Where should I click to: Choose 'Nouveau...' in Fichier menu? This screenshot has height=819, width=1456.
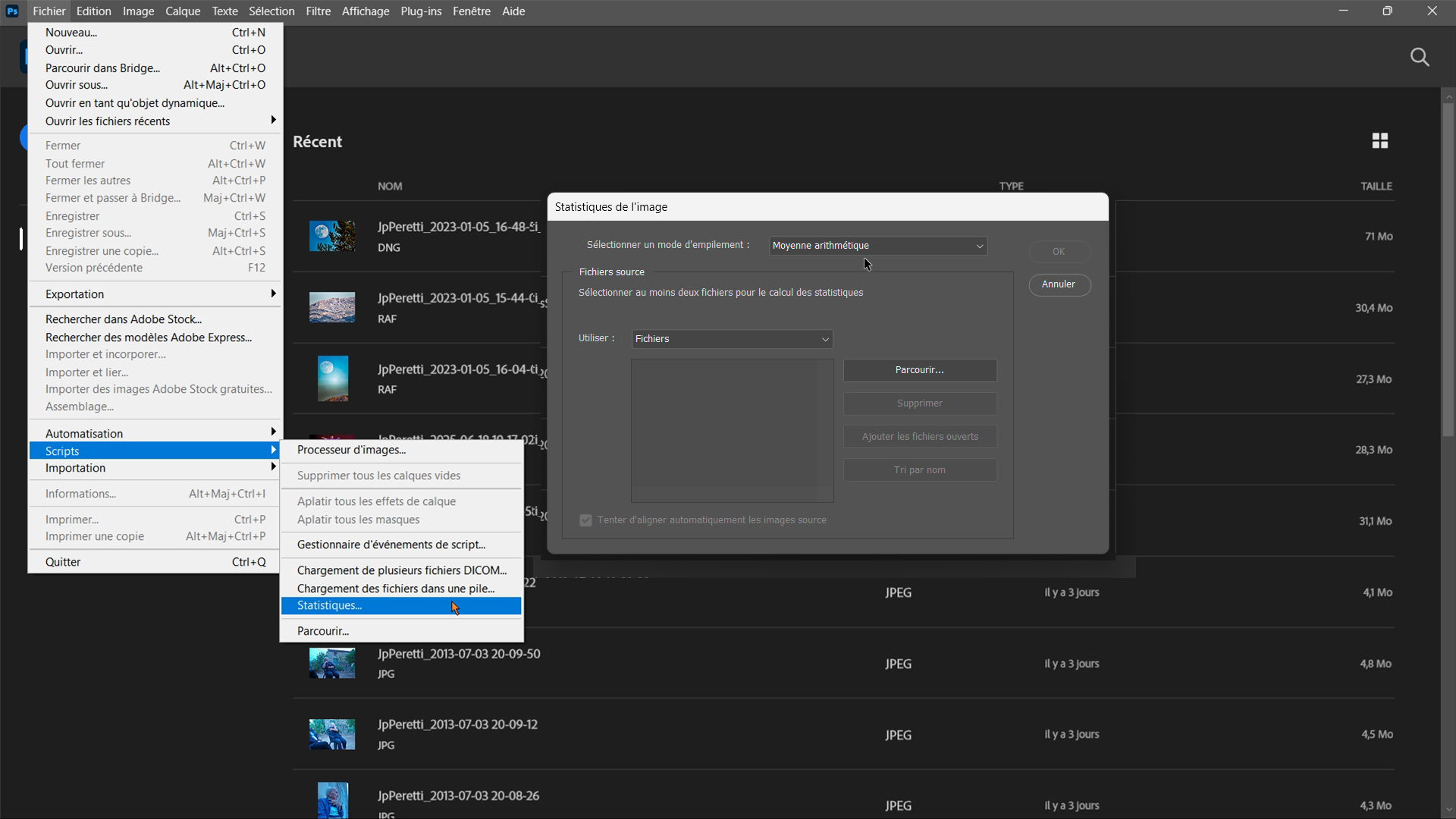[155, 33]
